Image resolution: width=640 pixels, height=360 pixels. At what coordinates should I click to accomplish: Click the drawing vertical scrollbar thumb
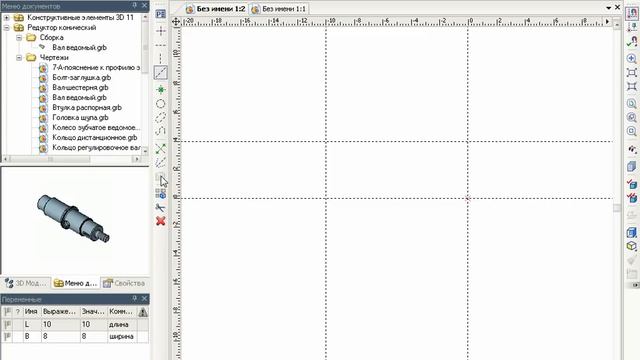tap(617, 208)
